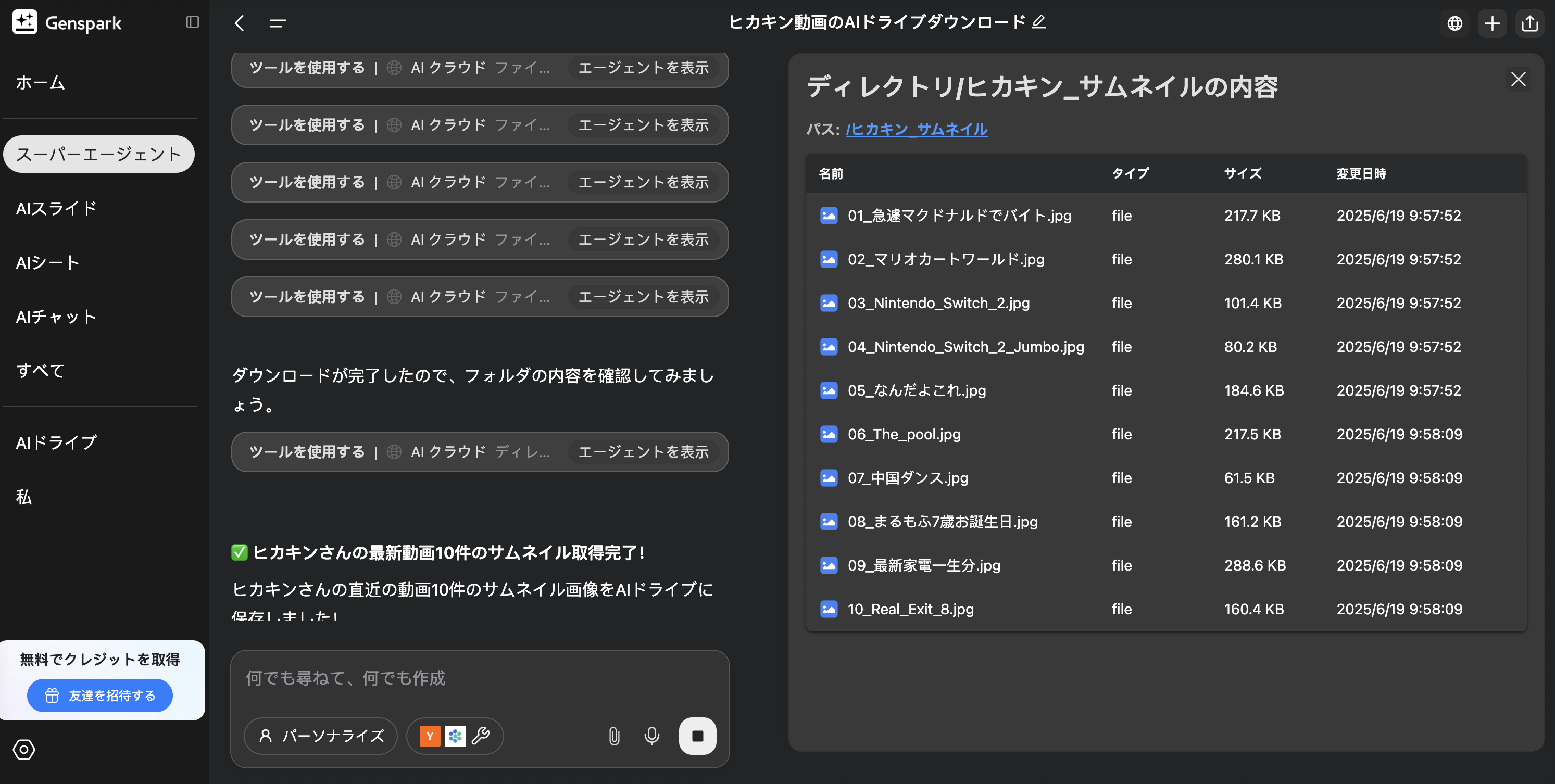Image resolution: width=1555 pixels, height=784 pixels.
Task: Open the globe language icon
Action: pyautogui.click(x=1455, y=23)
